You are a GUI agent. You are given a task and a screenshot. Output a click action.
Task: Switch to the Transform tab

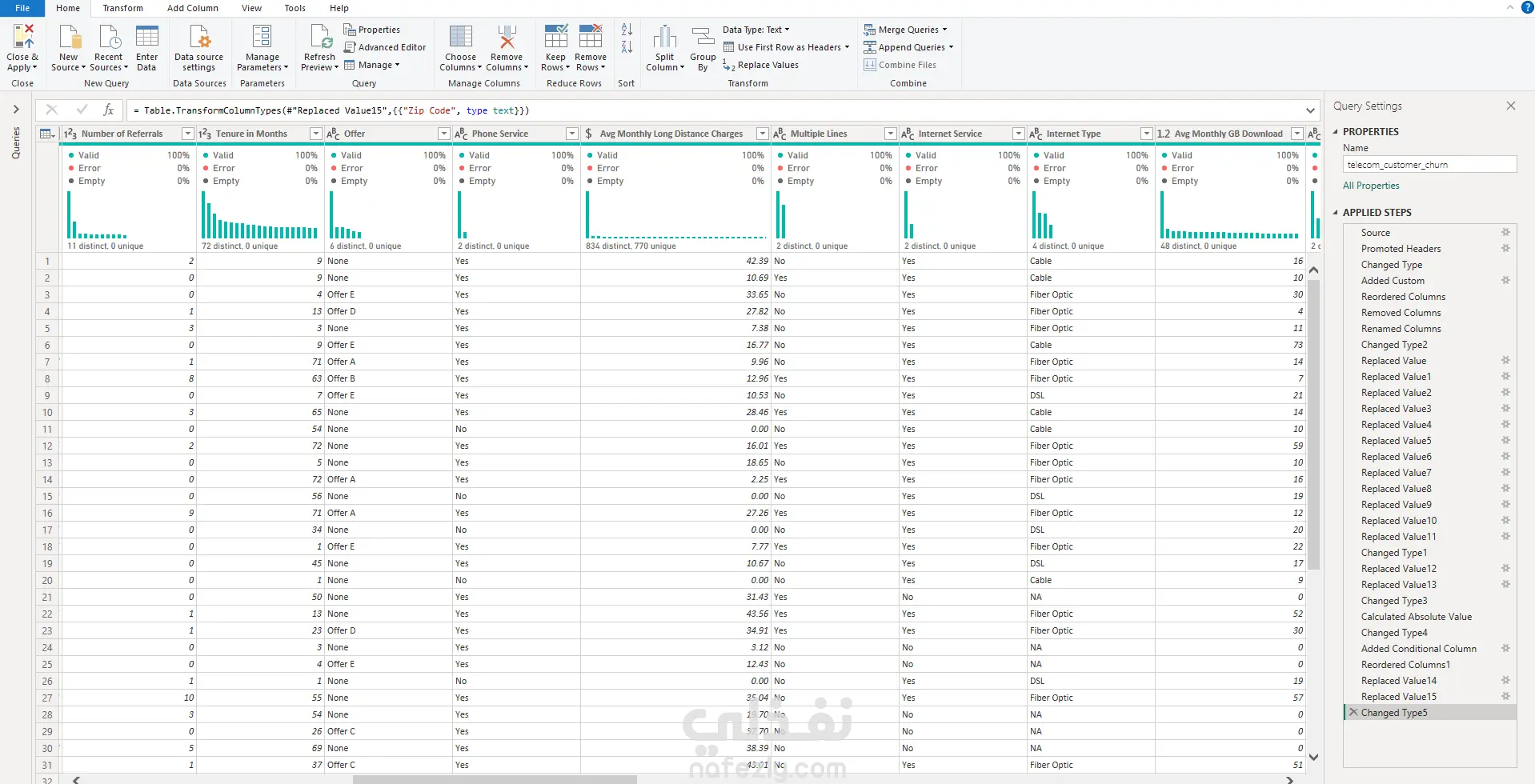pyautogui.click(x=122, y=8)
